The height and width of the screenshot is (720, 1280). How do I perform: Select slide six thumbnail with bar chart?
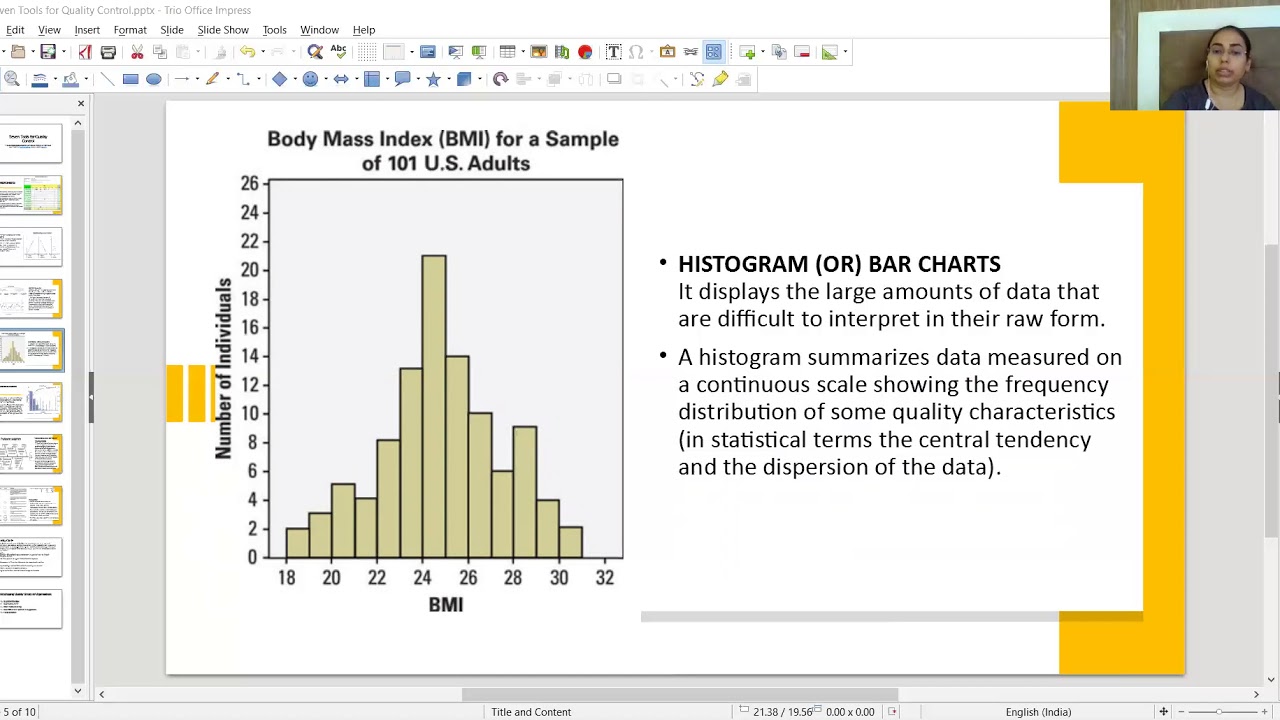tap(31, 402)
